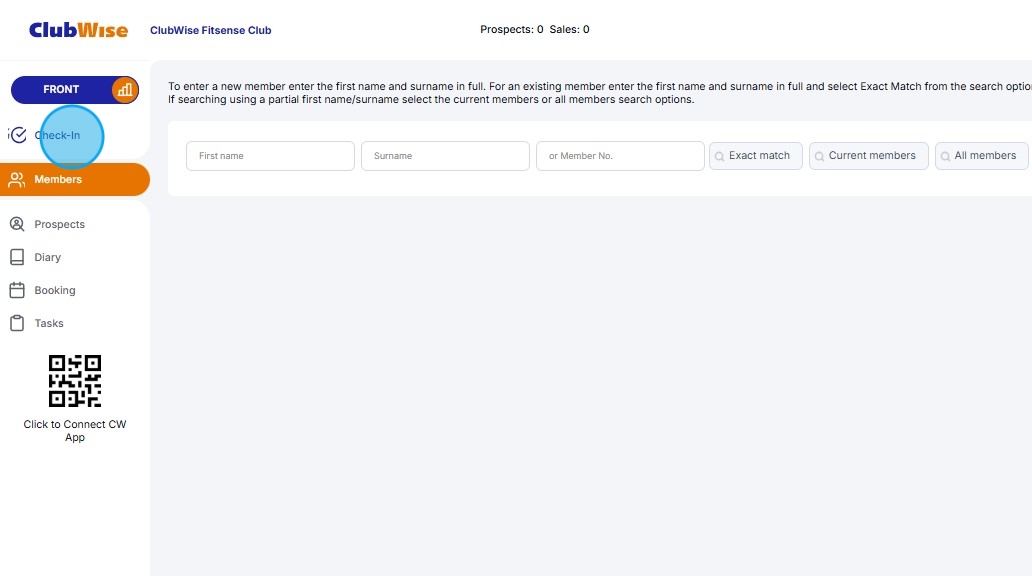Search using Exact match button
Screen dimensions: 1032x576
[756, 156]
